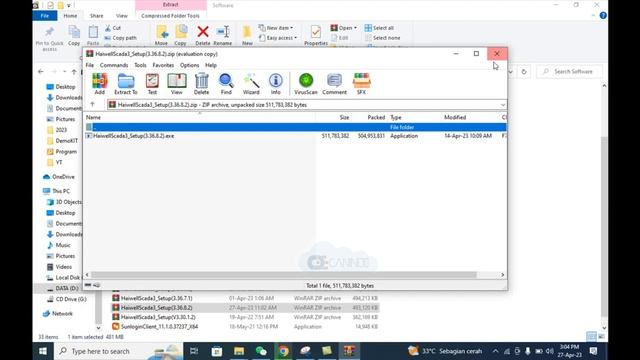
Task: Switch to Explorer Home tab
Action: tap(70, 16)
